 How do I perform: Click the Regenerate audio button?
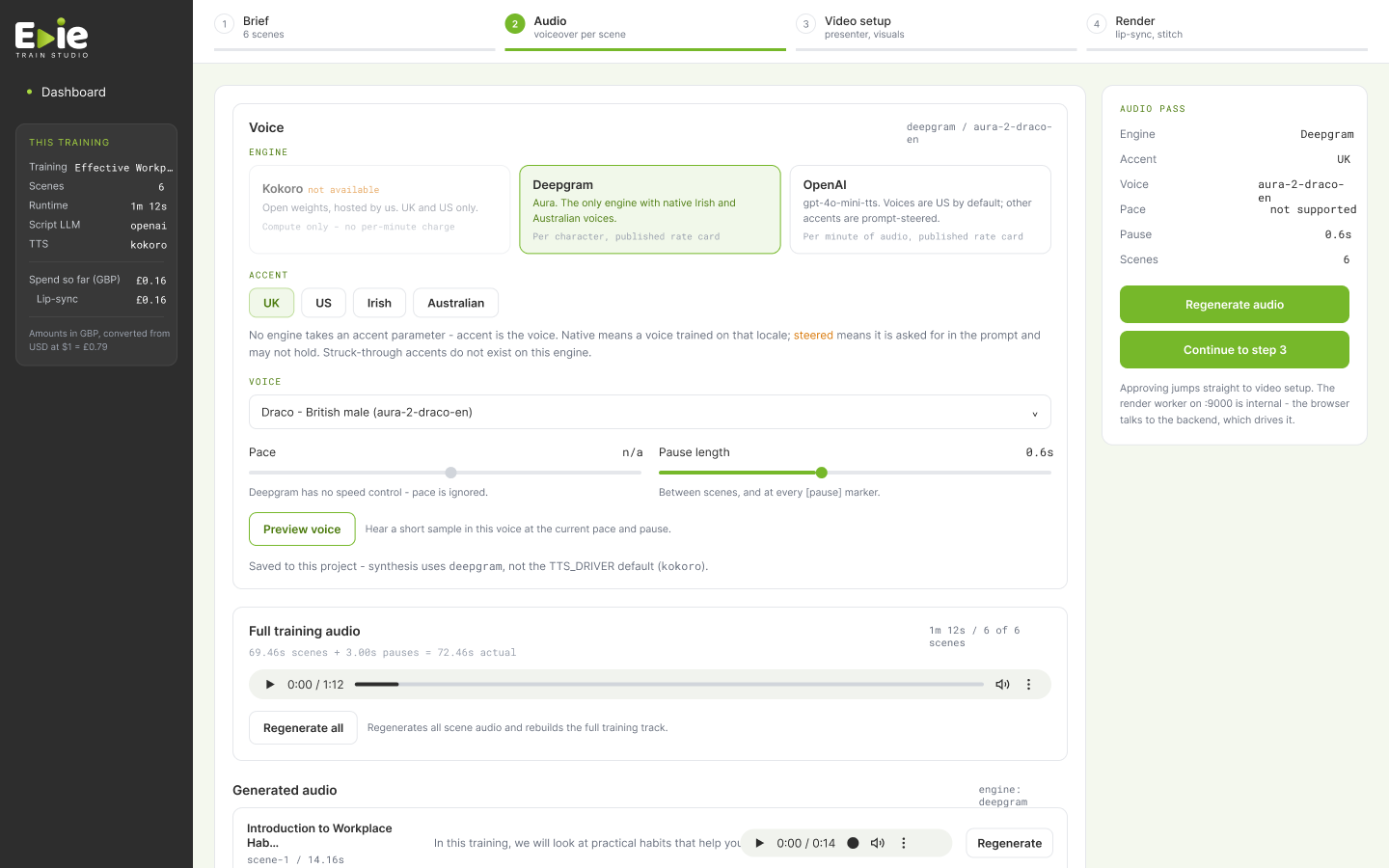(x=1235, y=305)
